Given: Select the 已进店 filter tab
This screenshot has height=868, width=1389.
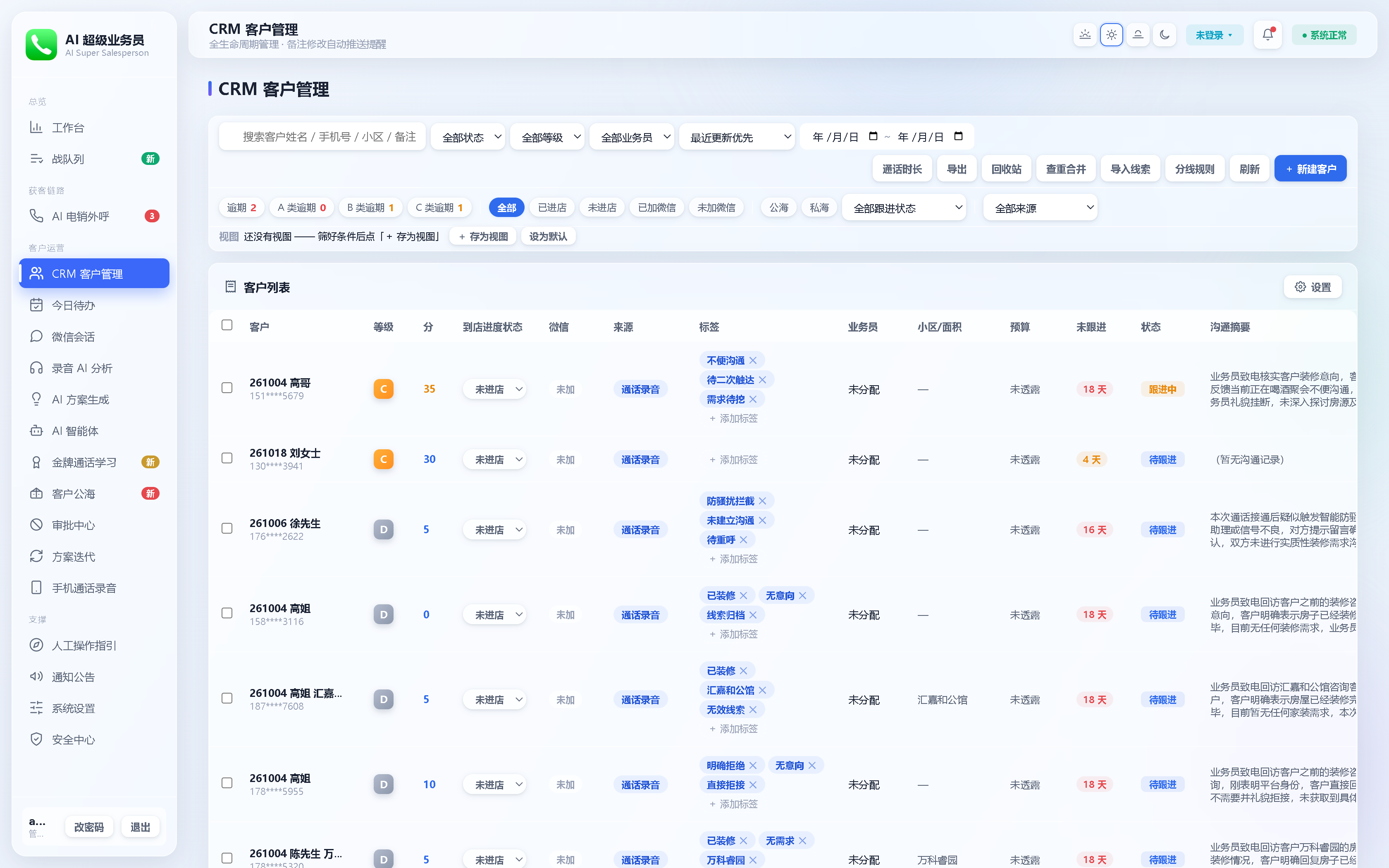Looking at the screenshot, I should point(552,208).
